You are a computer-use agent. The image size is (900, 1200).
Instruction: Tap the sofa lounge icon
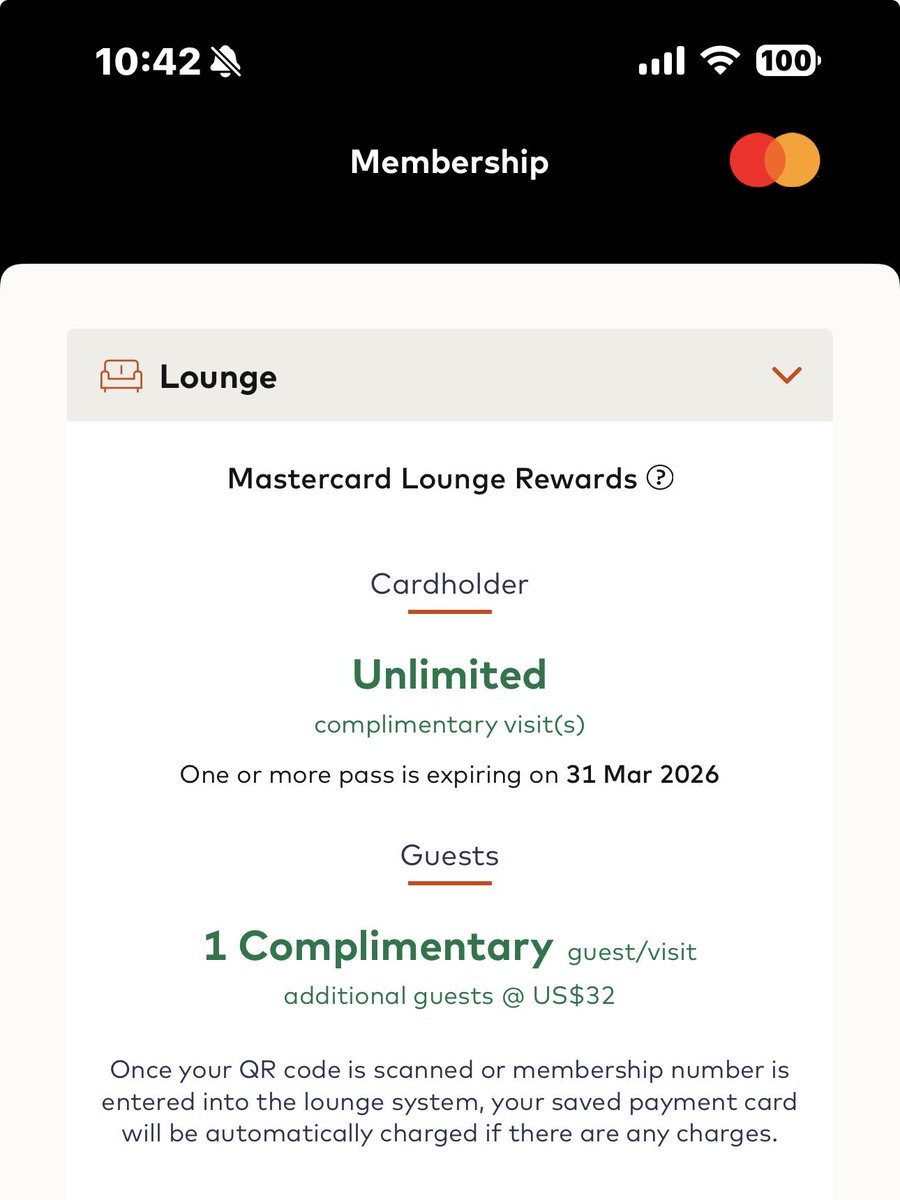(121, 376)
